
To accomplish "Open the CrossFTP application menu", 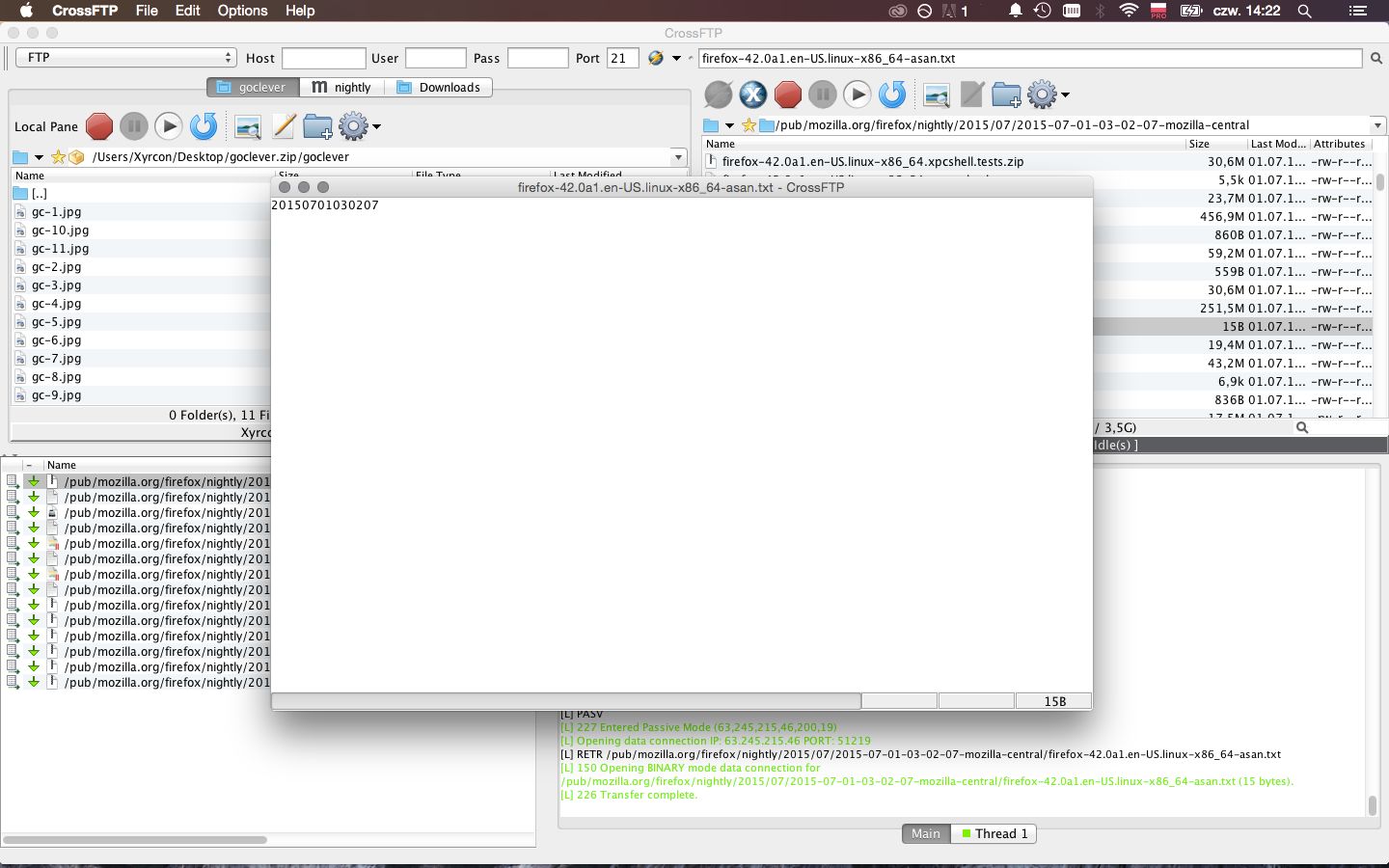I will 85,11.
